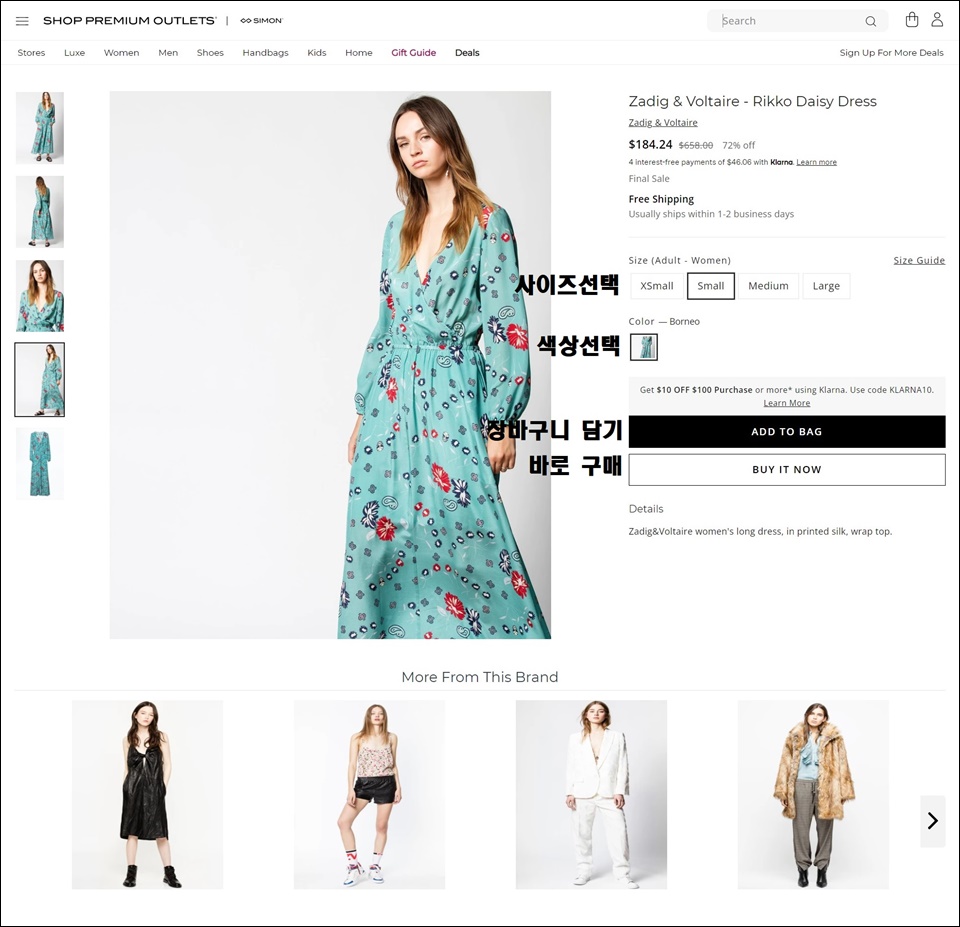Open the Luxe menu
This screenshot has width=960, height=927.
coord(75,53)
